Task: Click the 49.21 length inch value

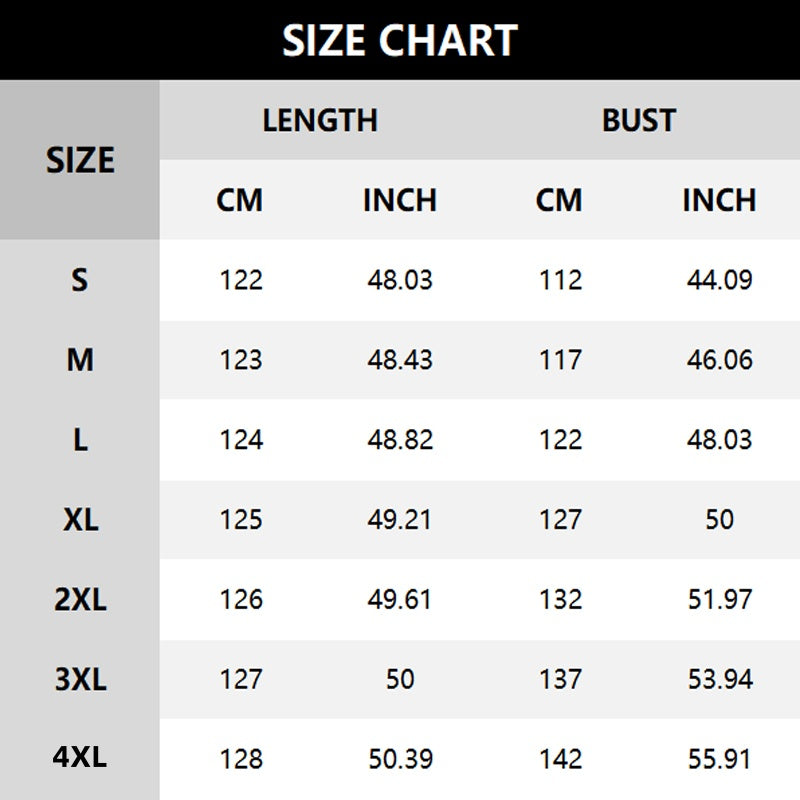Action: click(x=400, y=520)
